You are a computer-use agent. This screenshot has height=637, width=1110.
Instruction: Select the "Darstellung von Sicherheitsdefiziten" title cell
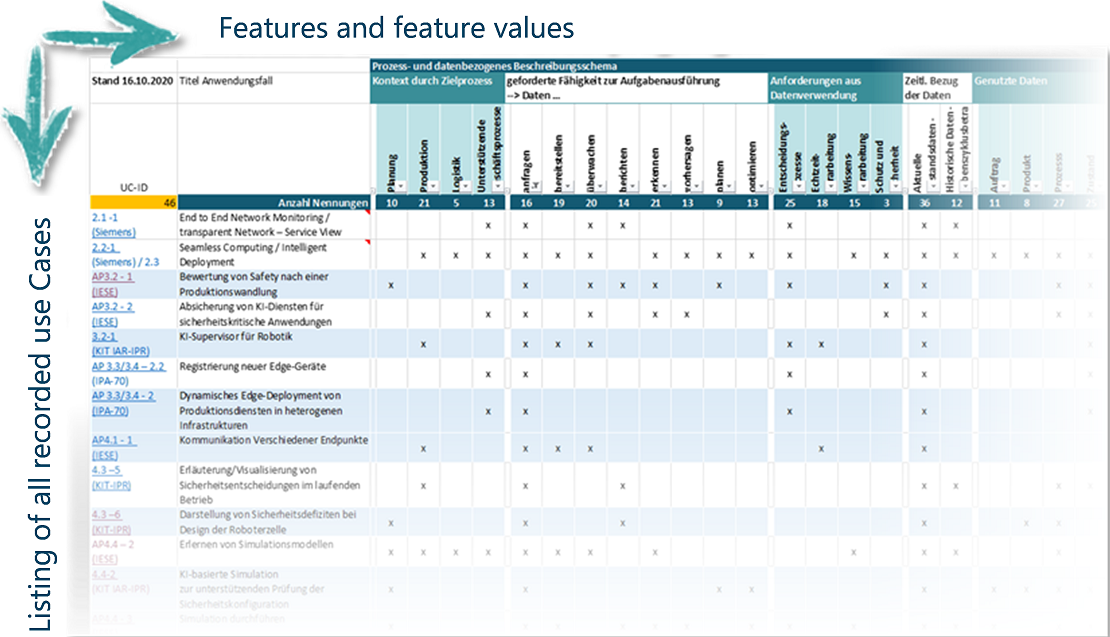273,522
